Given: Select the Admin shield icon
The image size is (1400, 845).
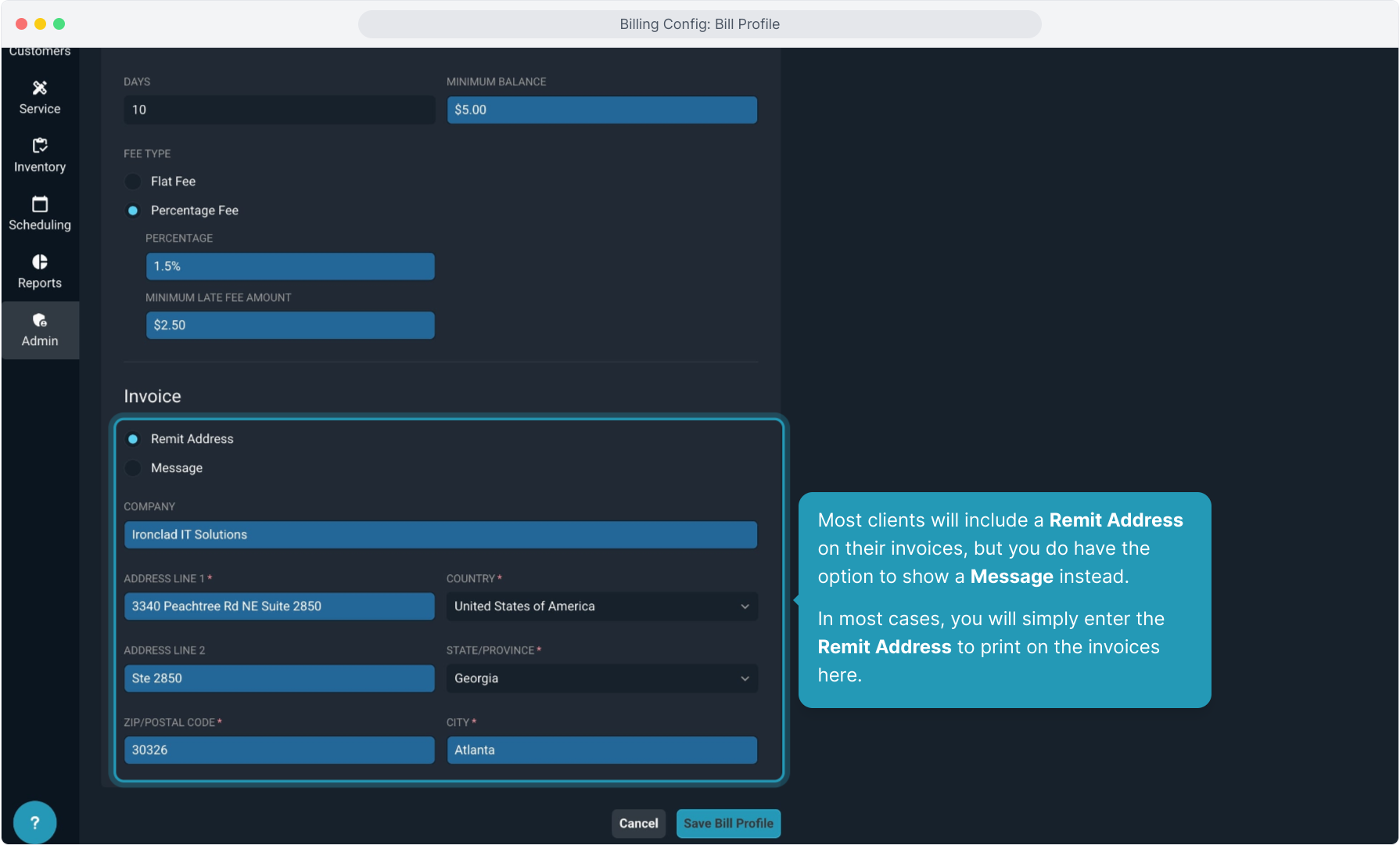Looking at the screenshot, I should pyautogui.click(x=40, y=321).
